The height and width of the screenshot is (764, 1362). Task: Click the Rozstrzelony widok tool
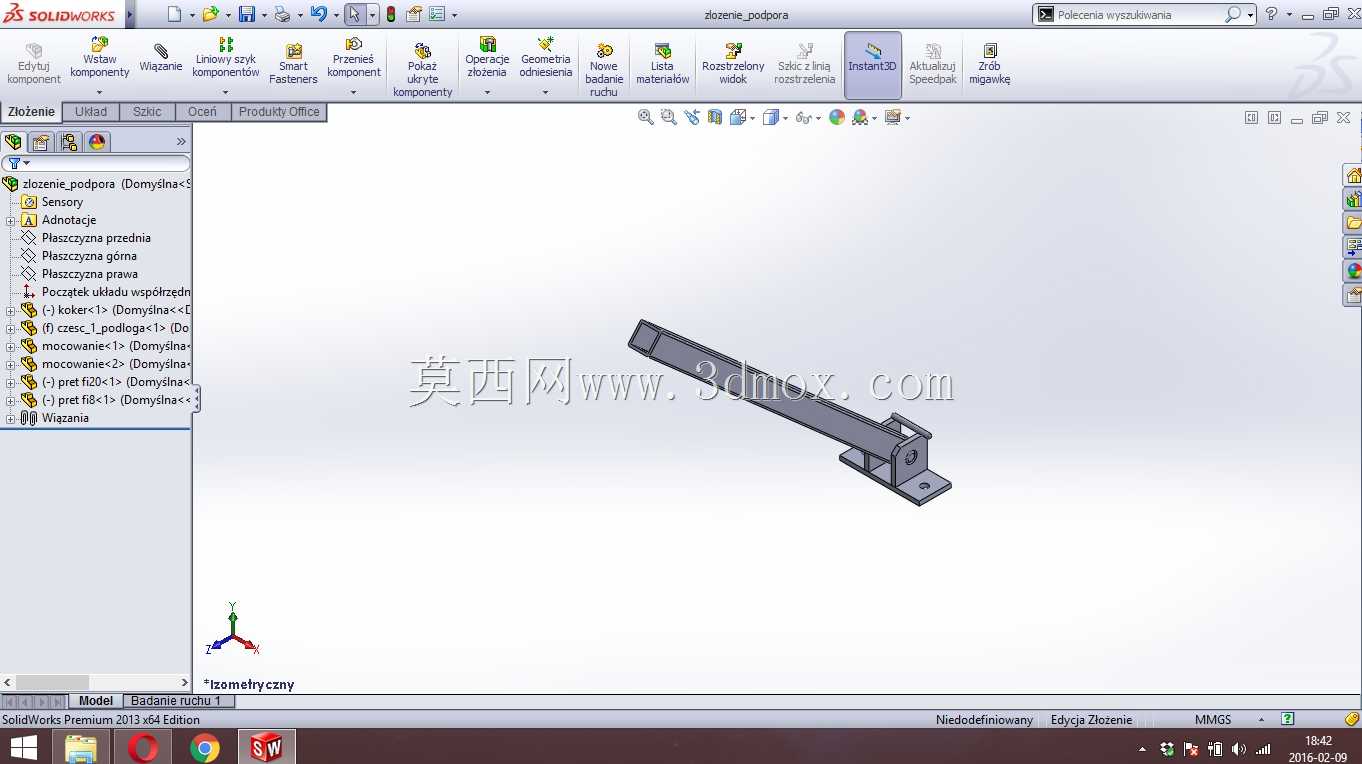click(x=733, y=64)
